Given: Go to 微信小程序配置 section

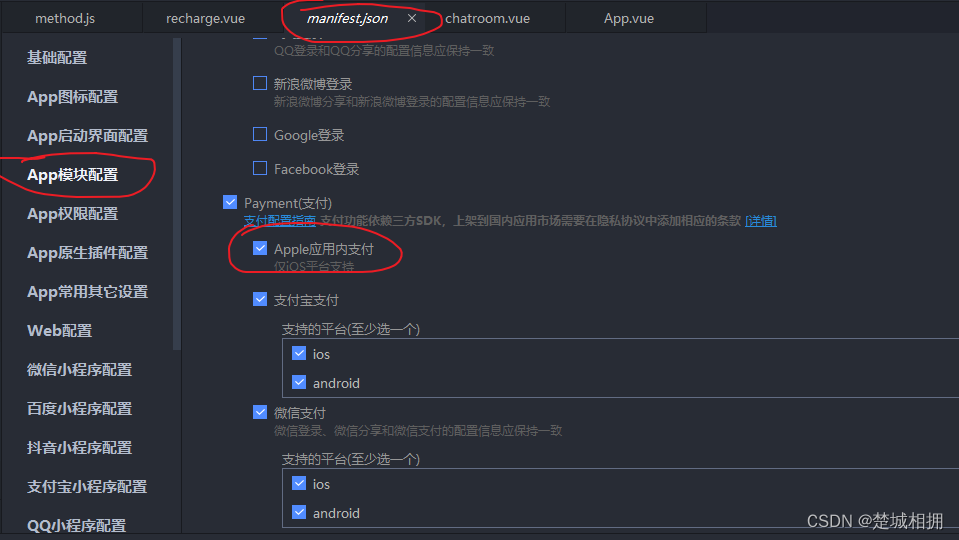Looking at the screenshot, I should [x=80, y=369].
